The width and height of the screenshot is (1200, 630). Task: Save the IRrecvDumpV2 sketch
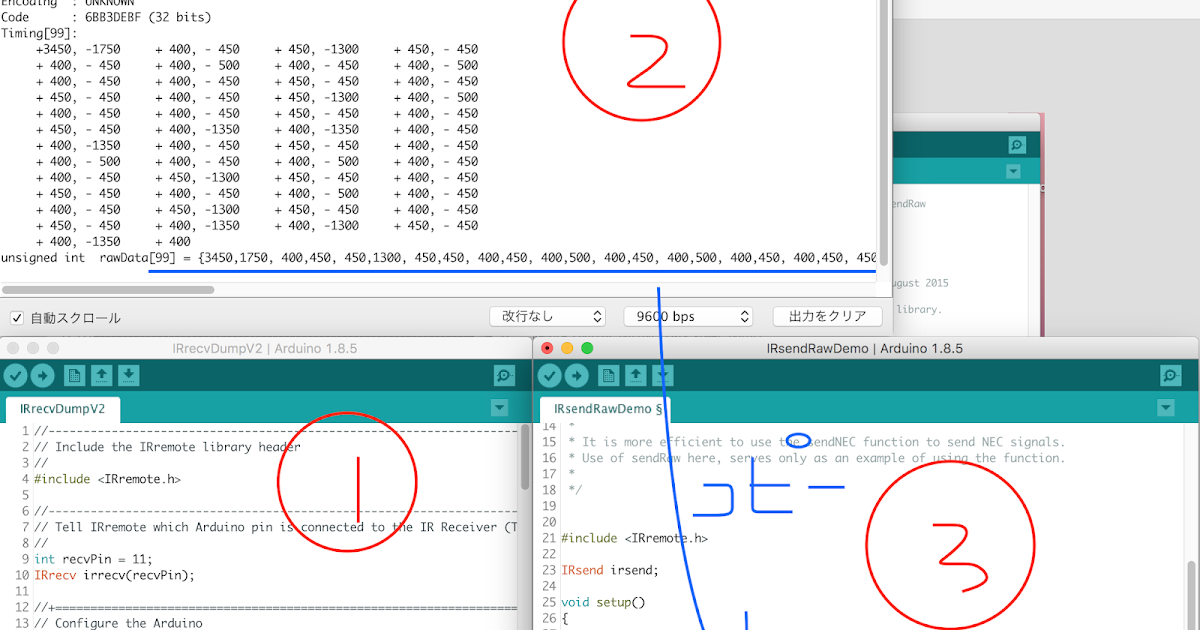point(127,375)
